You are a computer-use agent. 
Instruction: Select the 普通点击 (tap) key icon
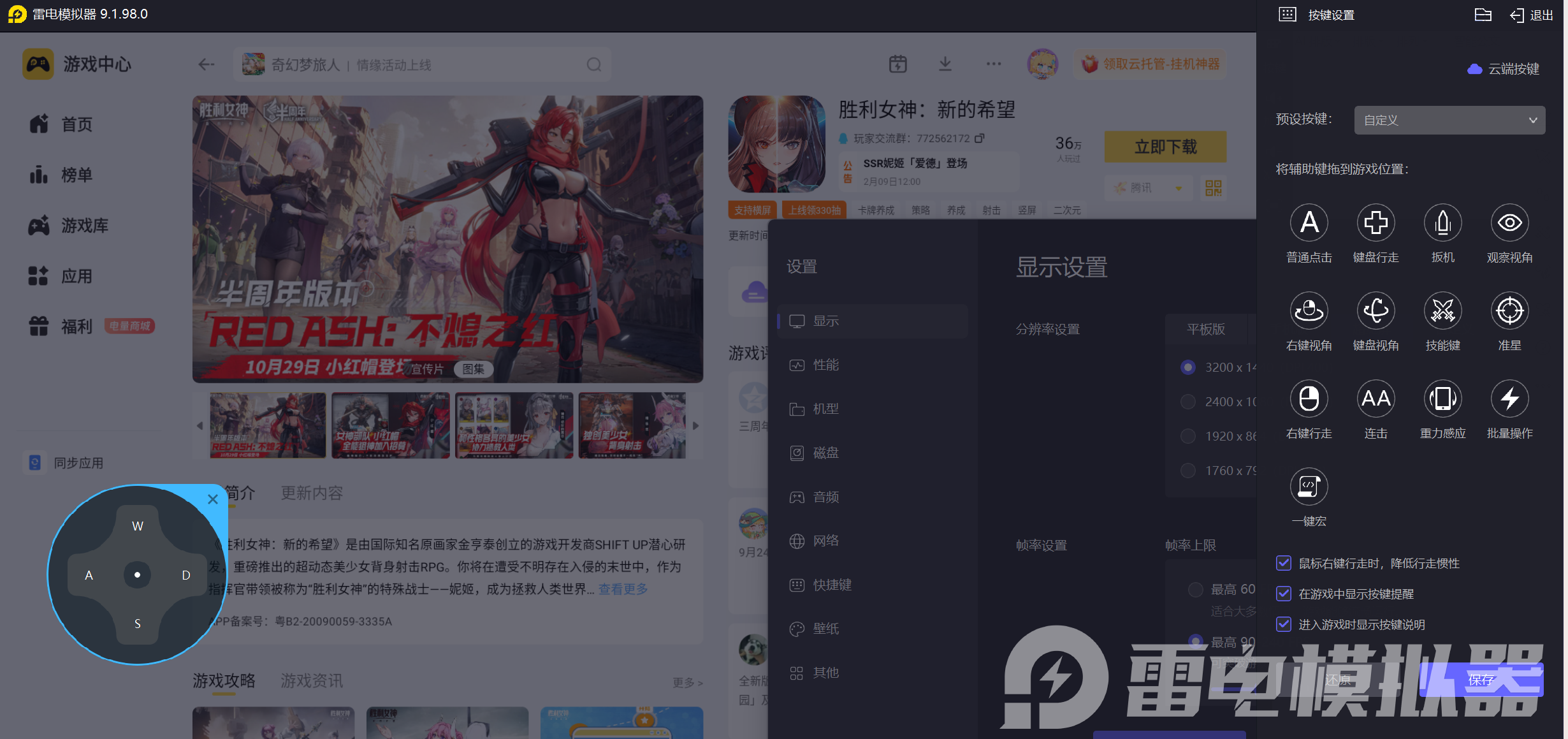pos(1309,223)
